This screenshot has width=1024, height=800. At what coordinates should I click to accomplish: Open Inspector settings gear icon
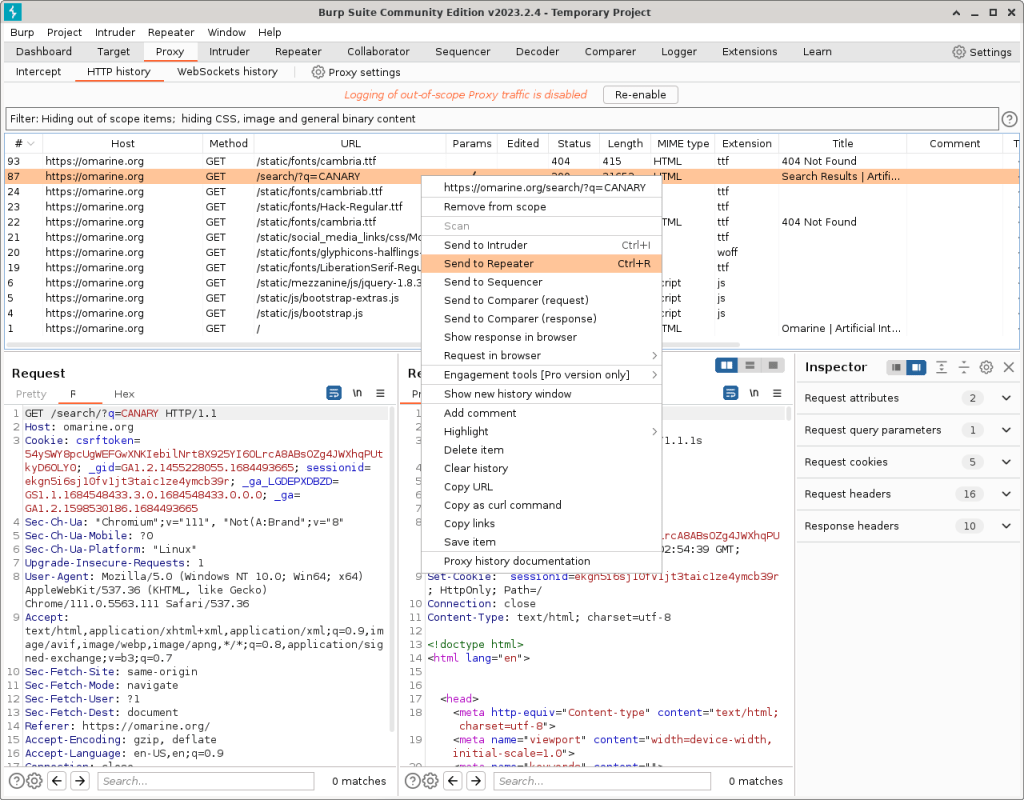coord(986,367)
